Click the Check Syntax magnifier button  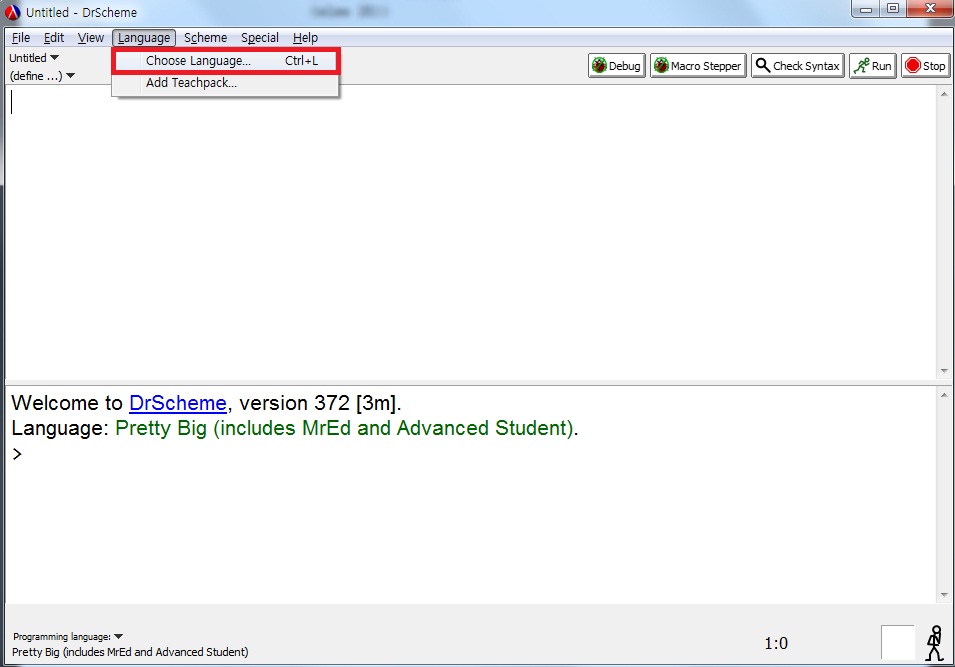pyautogui.click(x=797, y=66)
